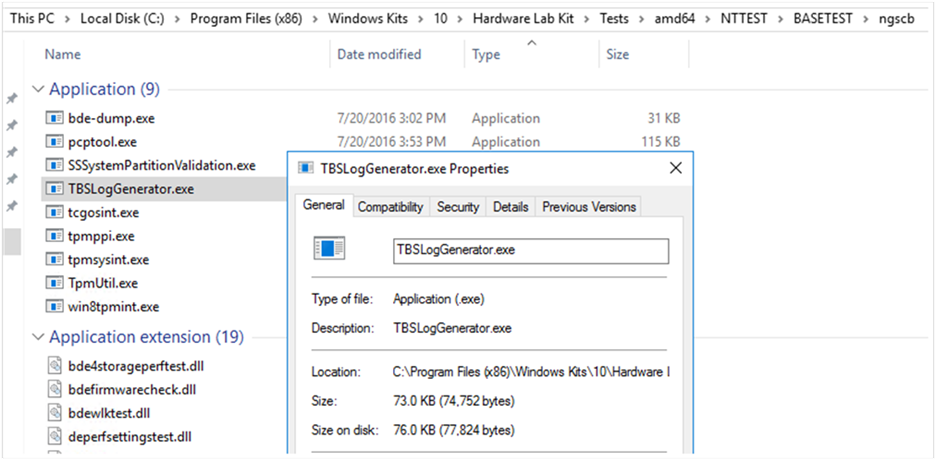Open the Security tab
The height and width of the screenshot is (460, 936).
point(458,207)
